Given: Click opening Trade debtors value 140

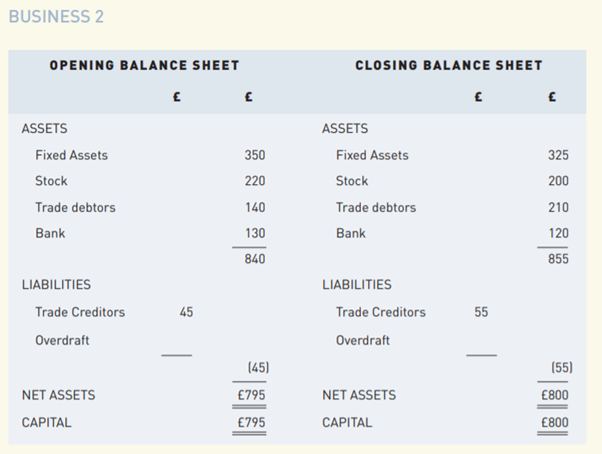Looking at the screenshot, I should pyautogui.click(x=254, y=207).
